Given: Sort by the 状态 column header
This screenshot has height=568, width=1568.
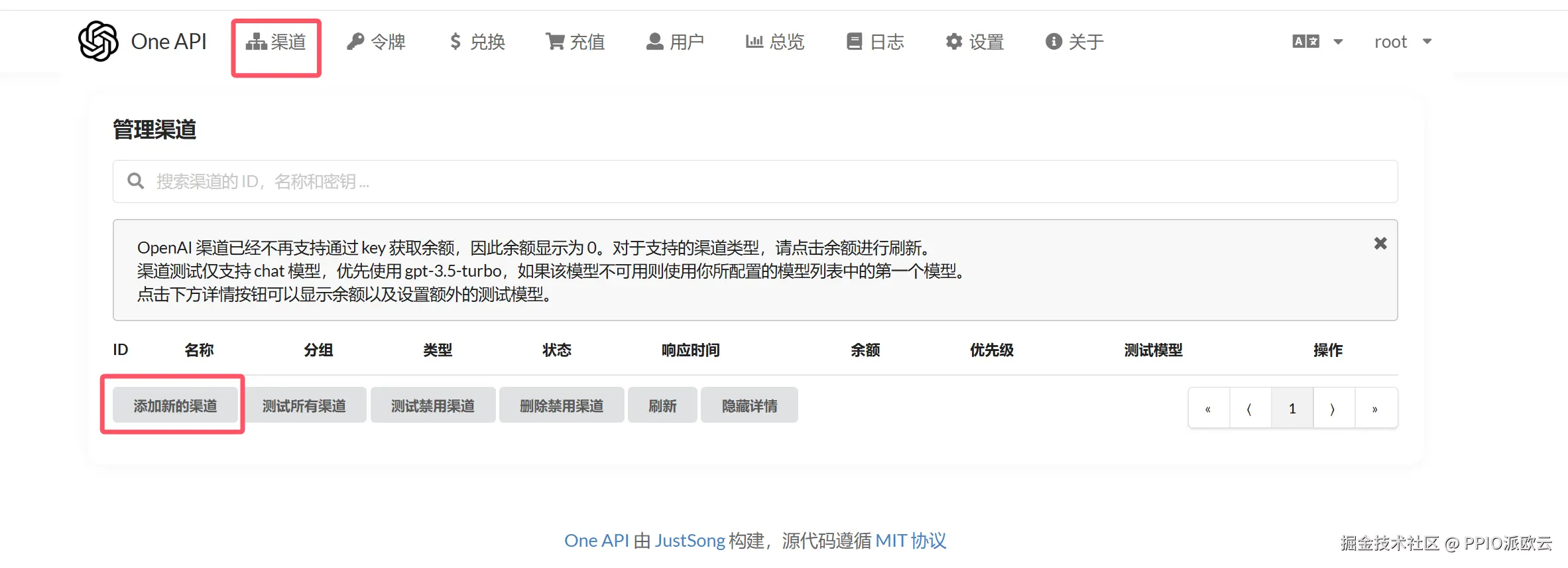Looking at the screenshot, I should [557, 350].
